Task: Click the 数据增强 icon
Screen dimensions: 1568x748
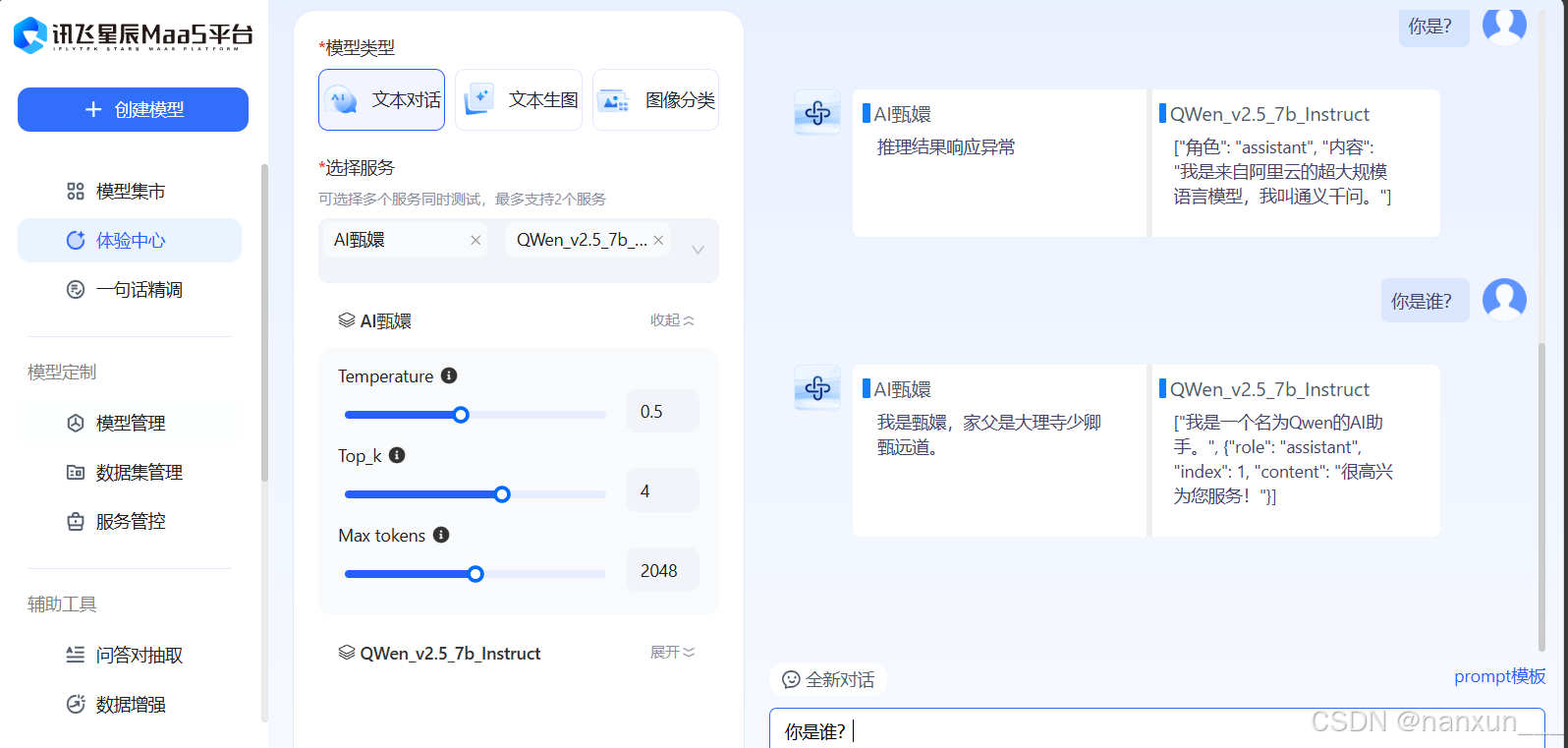Action: pyautogui.click(x=76, y=704)
